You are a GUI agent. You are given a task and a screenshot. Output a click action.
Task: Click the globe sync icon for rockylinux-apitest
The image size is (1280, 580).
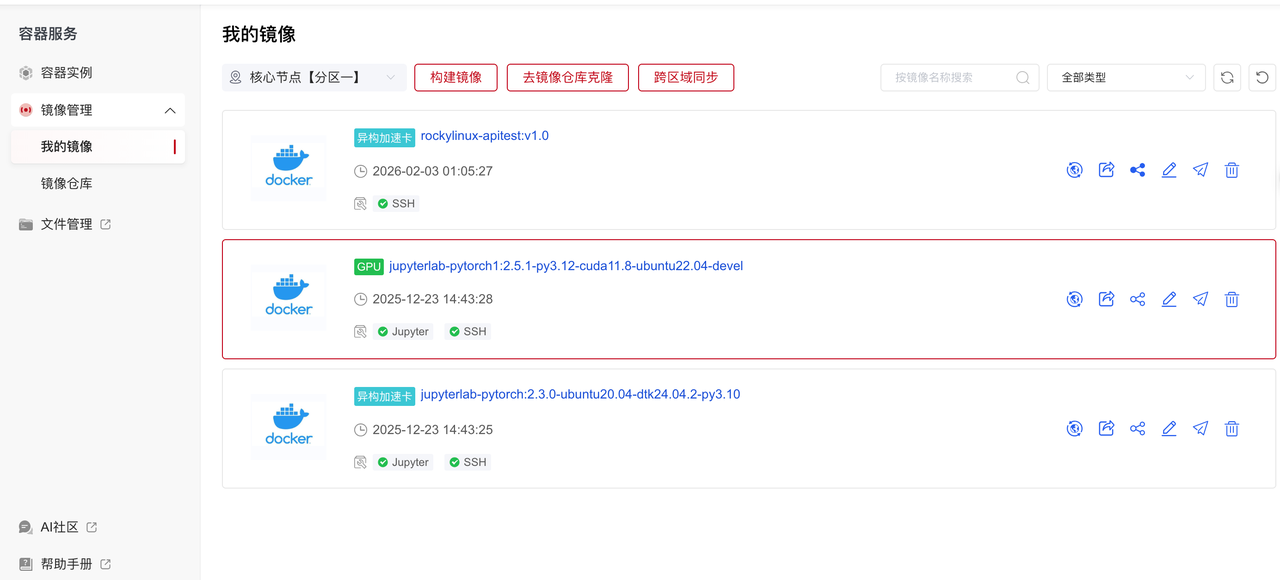tap(1074, 170)
